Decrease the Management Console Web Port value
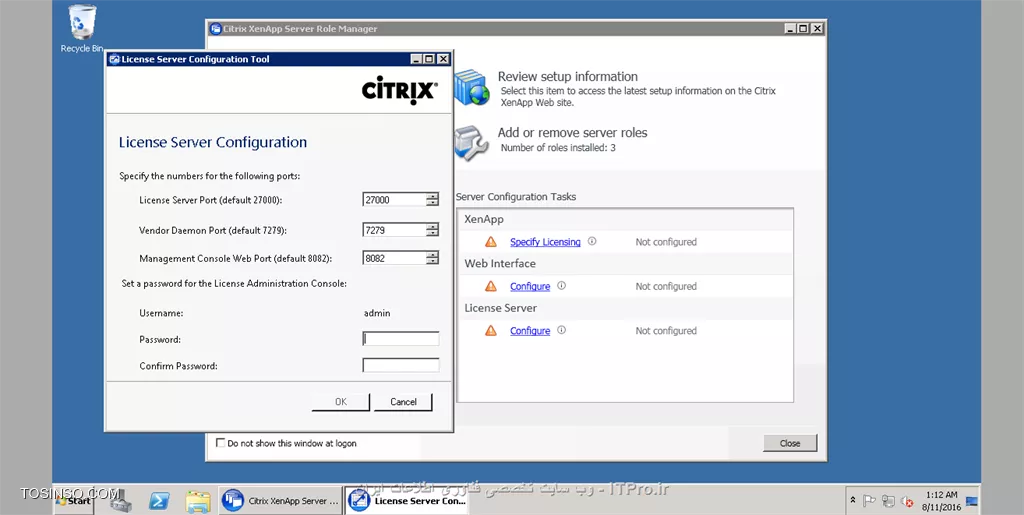This screenshot has width=1024, height=515. pos(432,261)
